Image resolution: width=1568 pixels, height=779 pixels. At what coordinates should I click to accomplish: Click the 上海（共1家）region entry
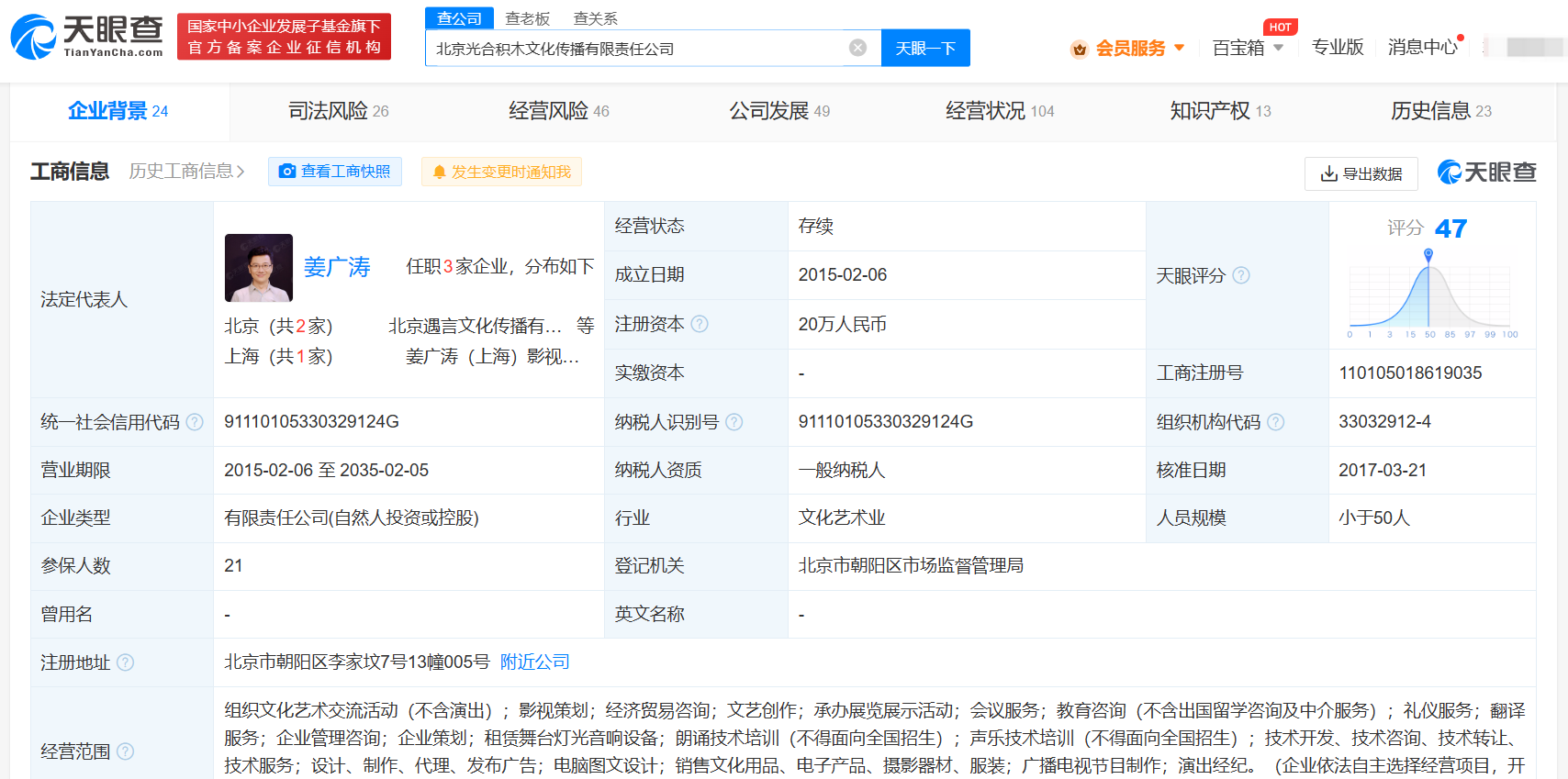278,356
